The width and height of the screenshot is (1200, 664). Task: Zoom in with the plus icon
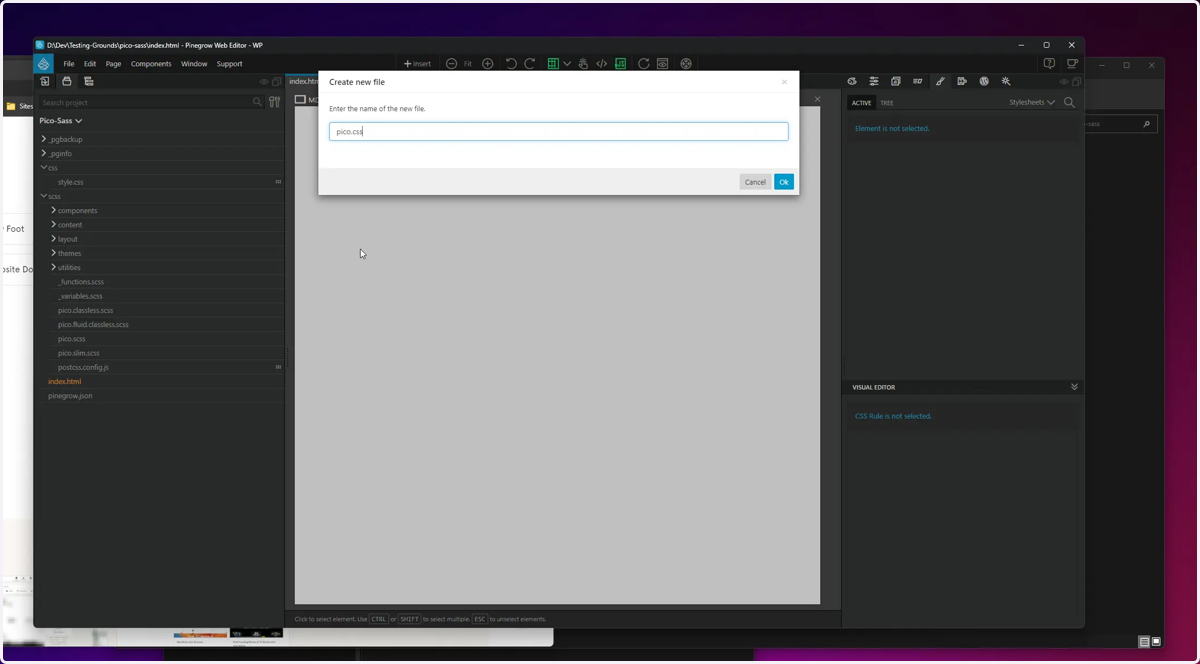click(488, 64)
